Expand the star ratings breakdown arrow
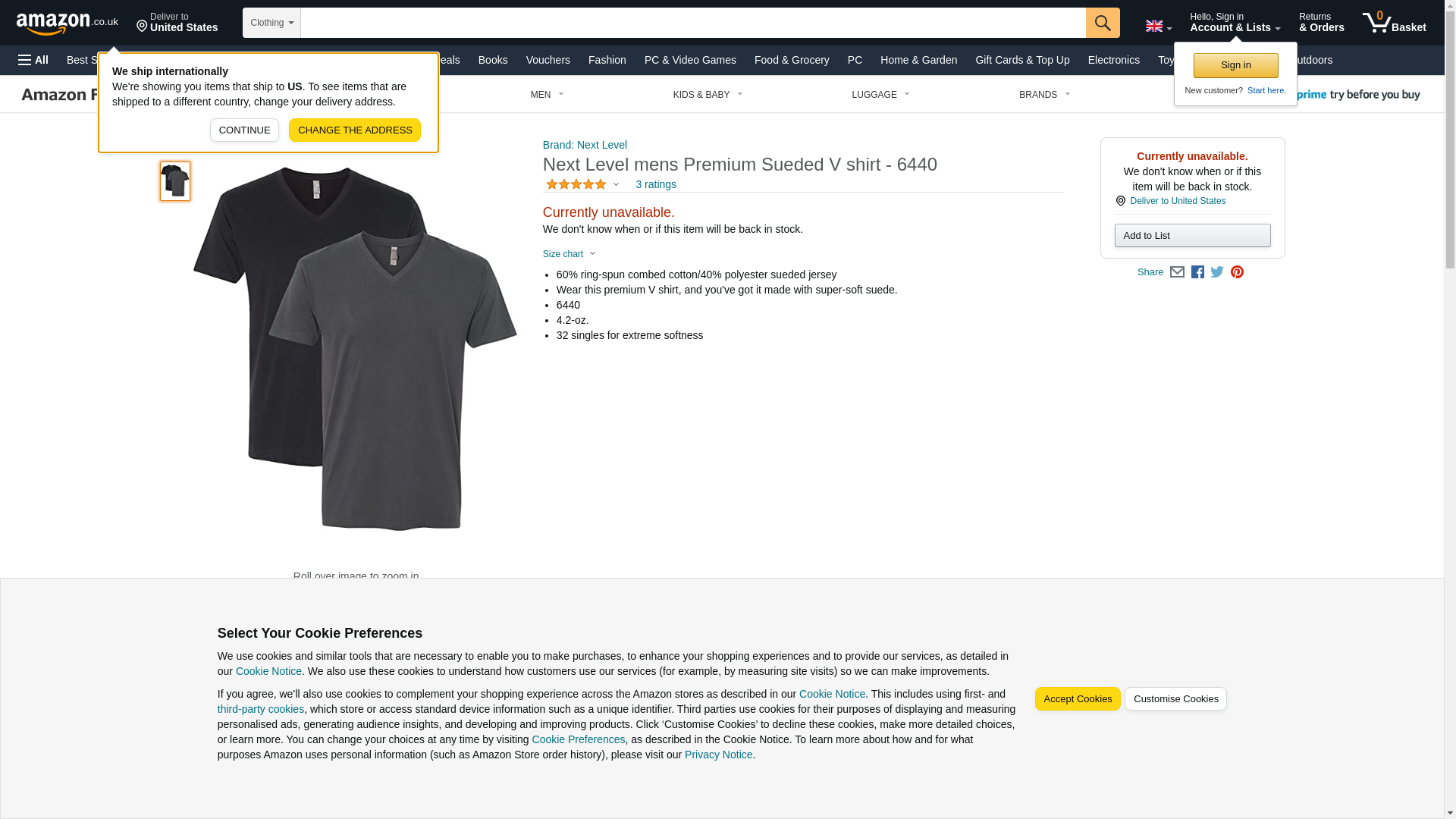Screen dimensions: 1456x819 tap(616, 184)
